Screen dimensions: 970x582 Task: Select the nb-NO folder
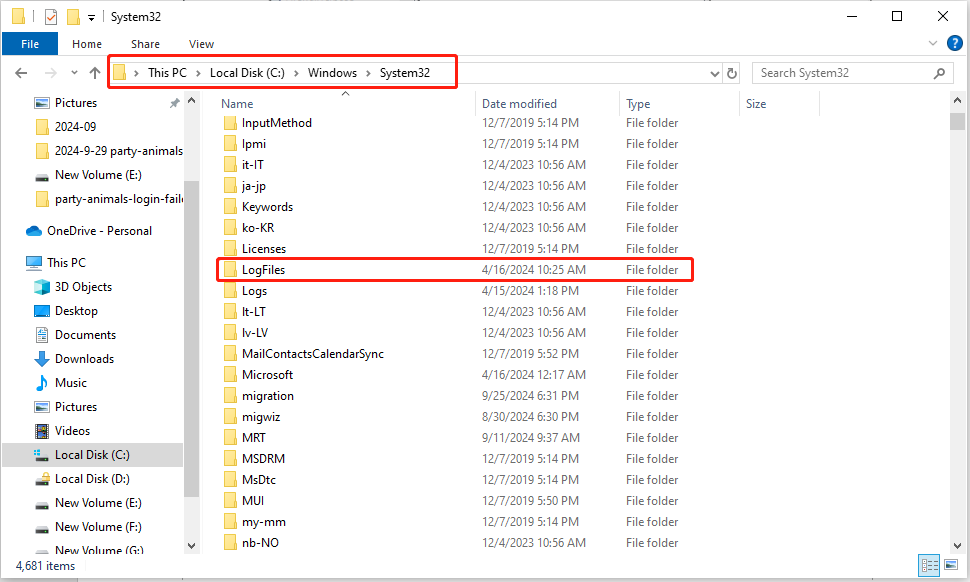(260, 543)
